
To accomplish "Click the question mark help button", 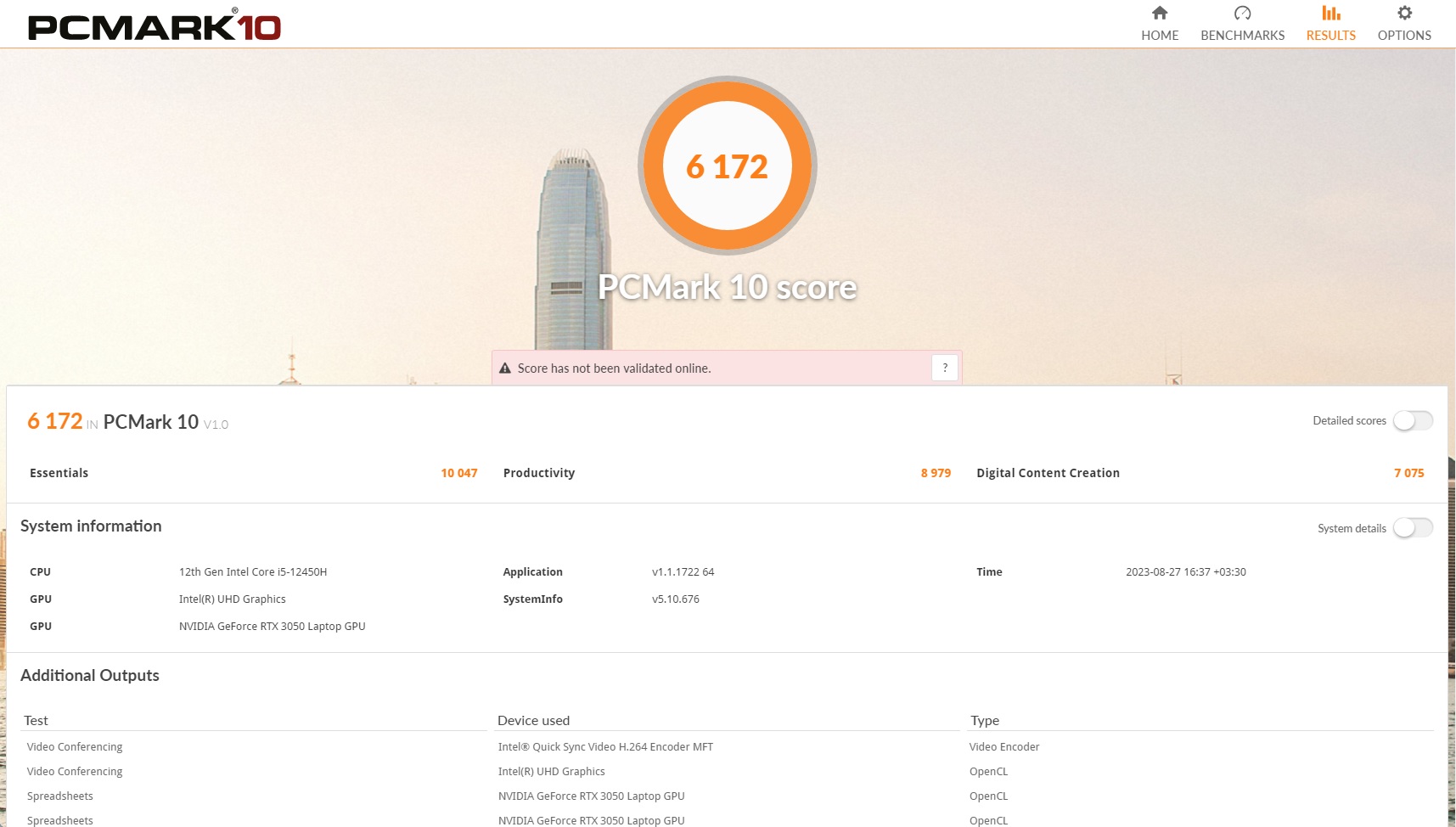I will [945, 368].
